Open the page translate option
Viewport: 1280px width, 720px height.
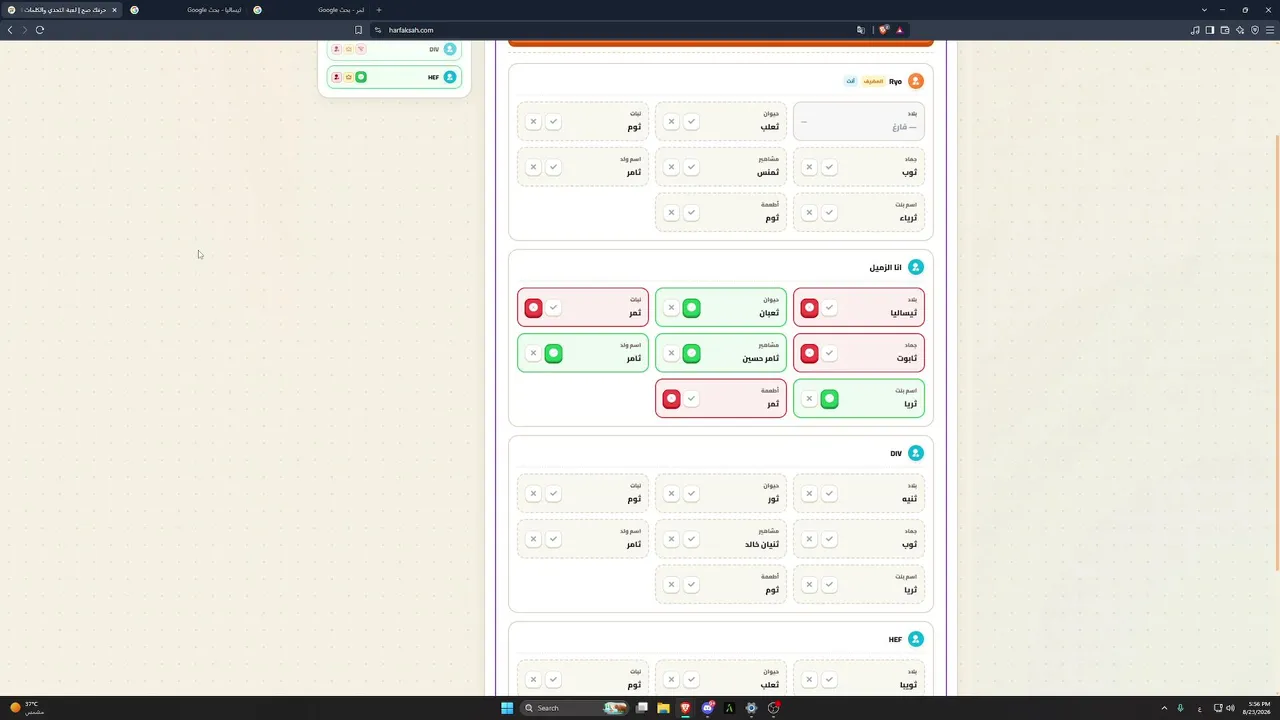click(x=861, y=30)
